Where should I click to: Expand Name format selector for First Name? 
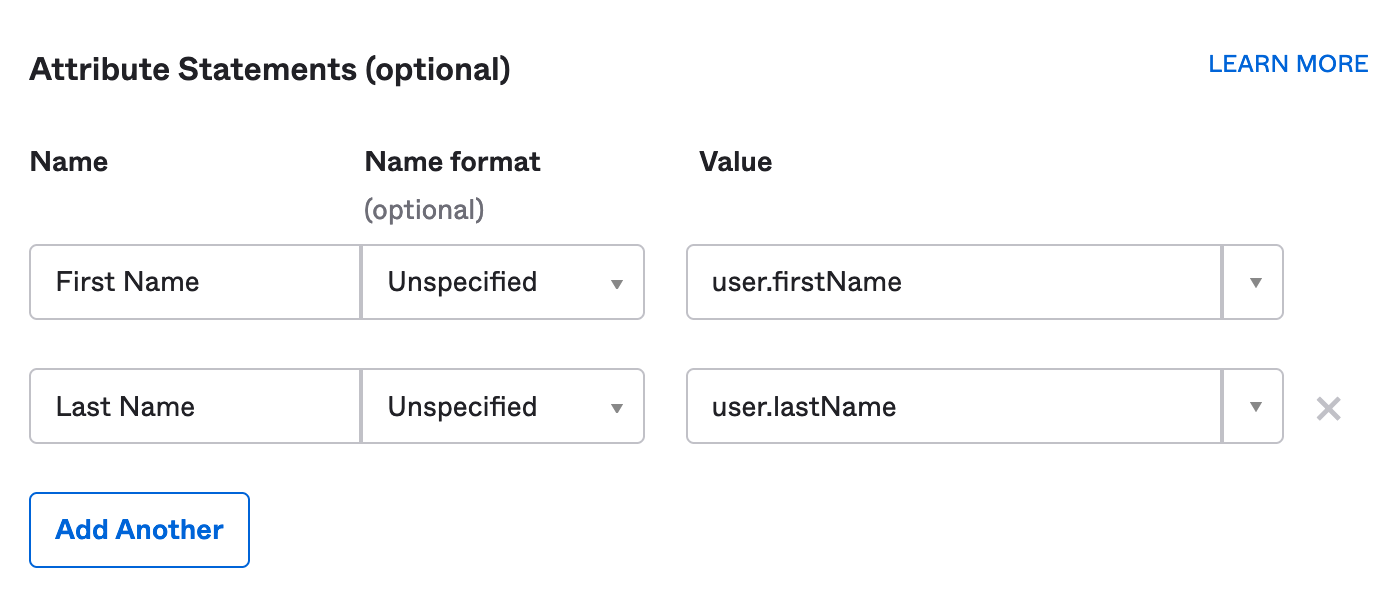pyautogui.click(x=503, y=282)
